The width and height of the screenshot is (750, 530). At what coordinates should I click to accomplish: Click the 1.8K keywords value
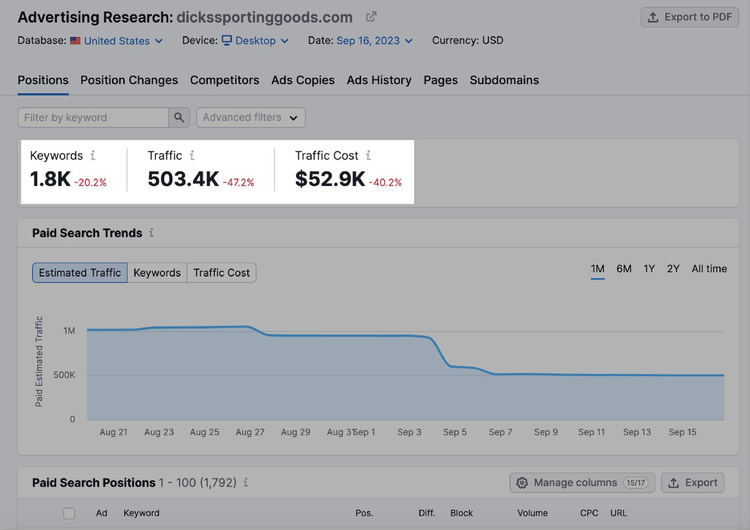50,179
